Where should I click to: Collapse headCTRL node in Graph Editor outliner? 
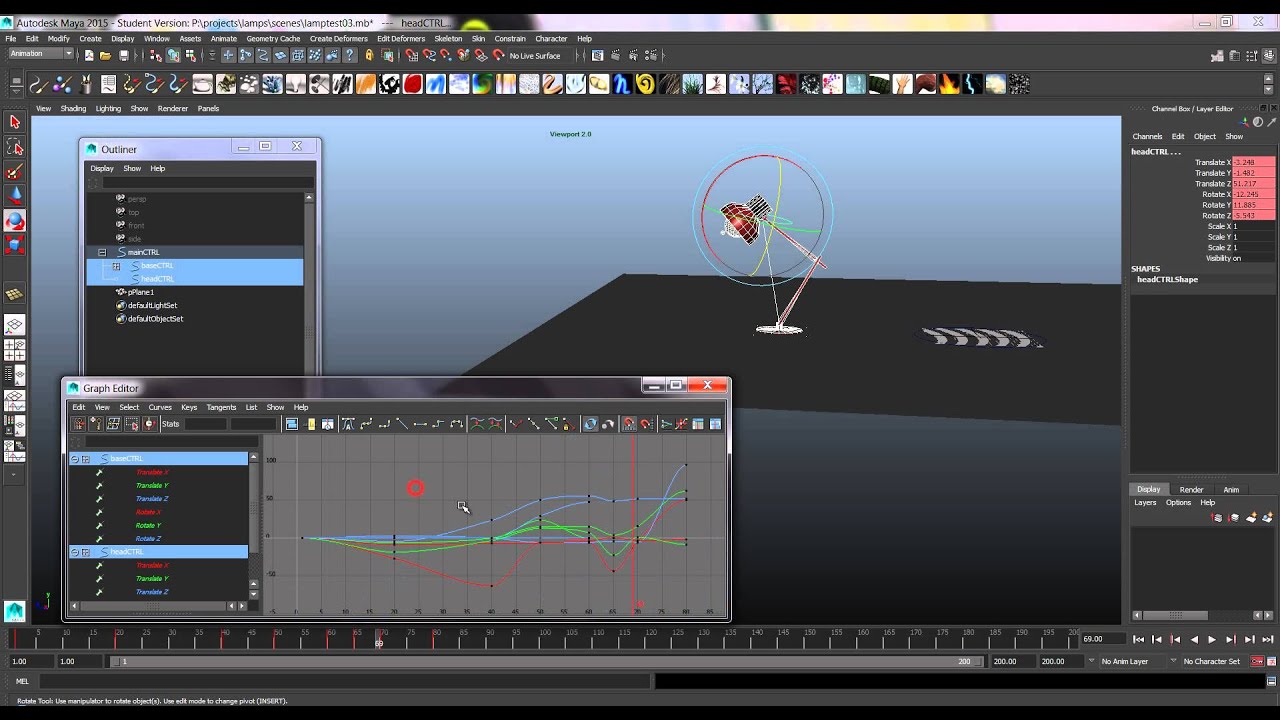75,552
